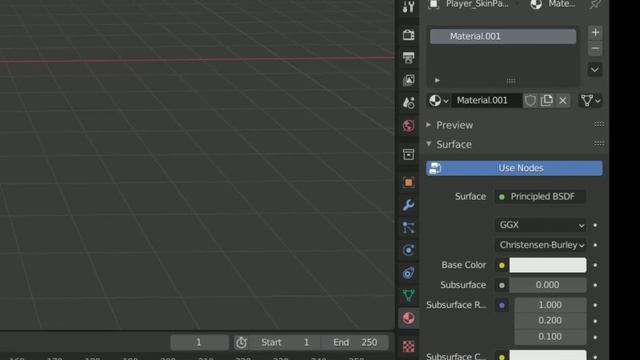Click the timeline End 250 field
640x360 pixels.
(x=355, y=342)
